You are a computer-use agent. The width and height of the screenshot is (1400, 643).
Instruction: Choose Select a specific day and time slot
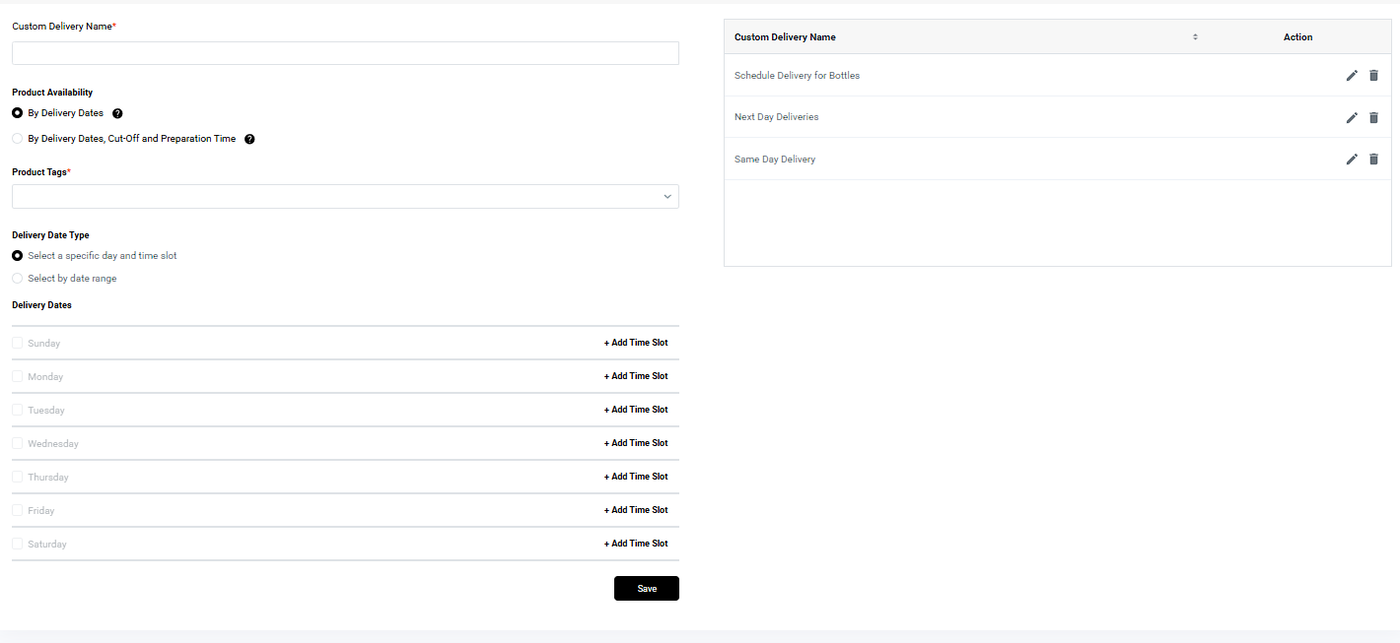click(x=17, y=256)
